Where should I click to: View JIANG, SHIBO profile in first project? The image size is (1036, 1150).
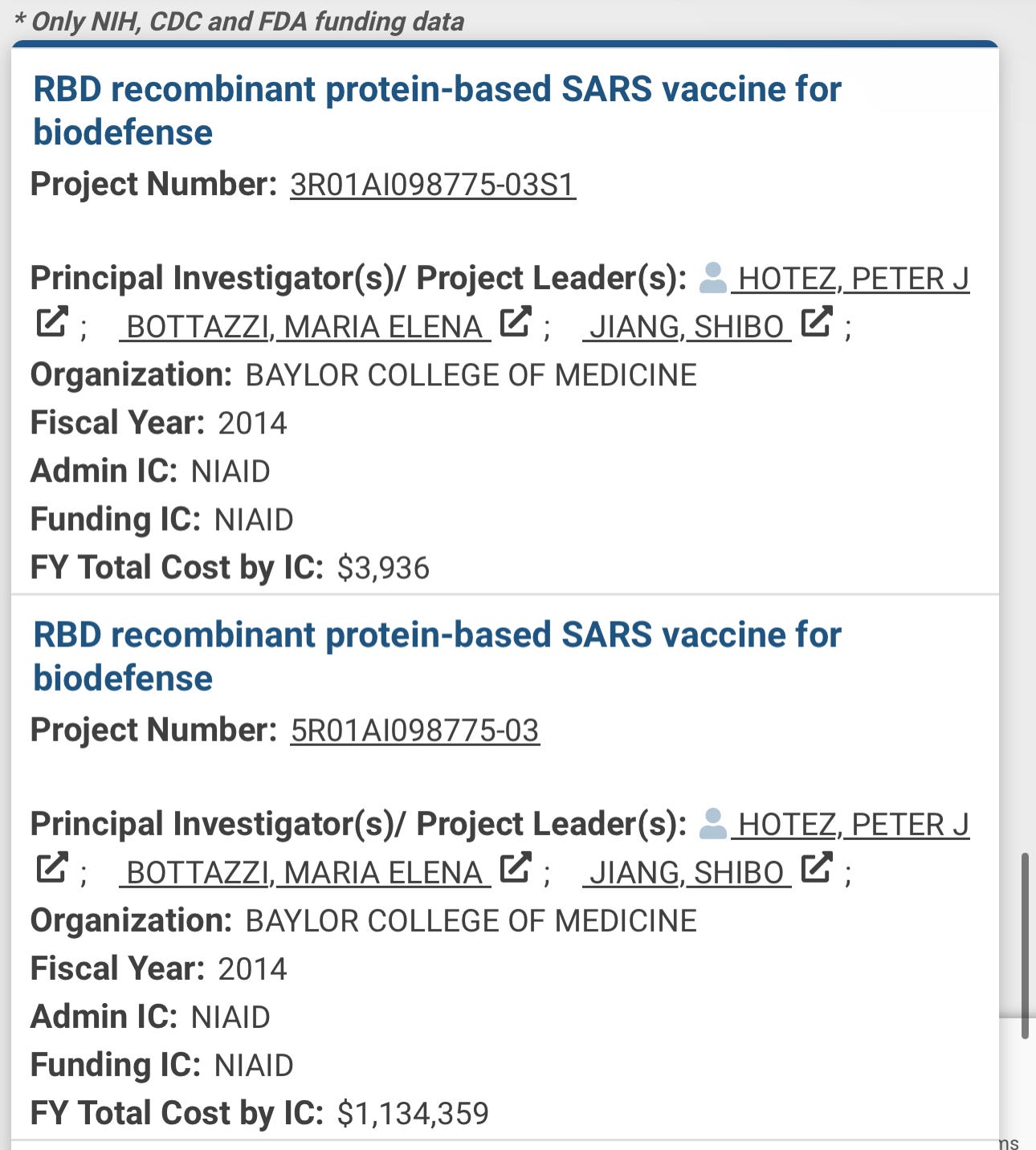(x=687, y=327)
